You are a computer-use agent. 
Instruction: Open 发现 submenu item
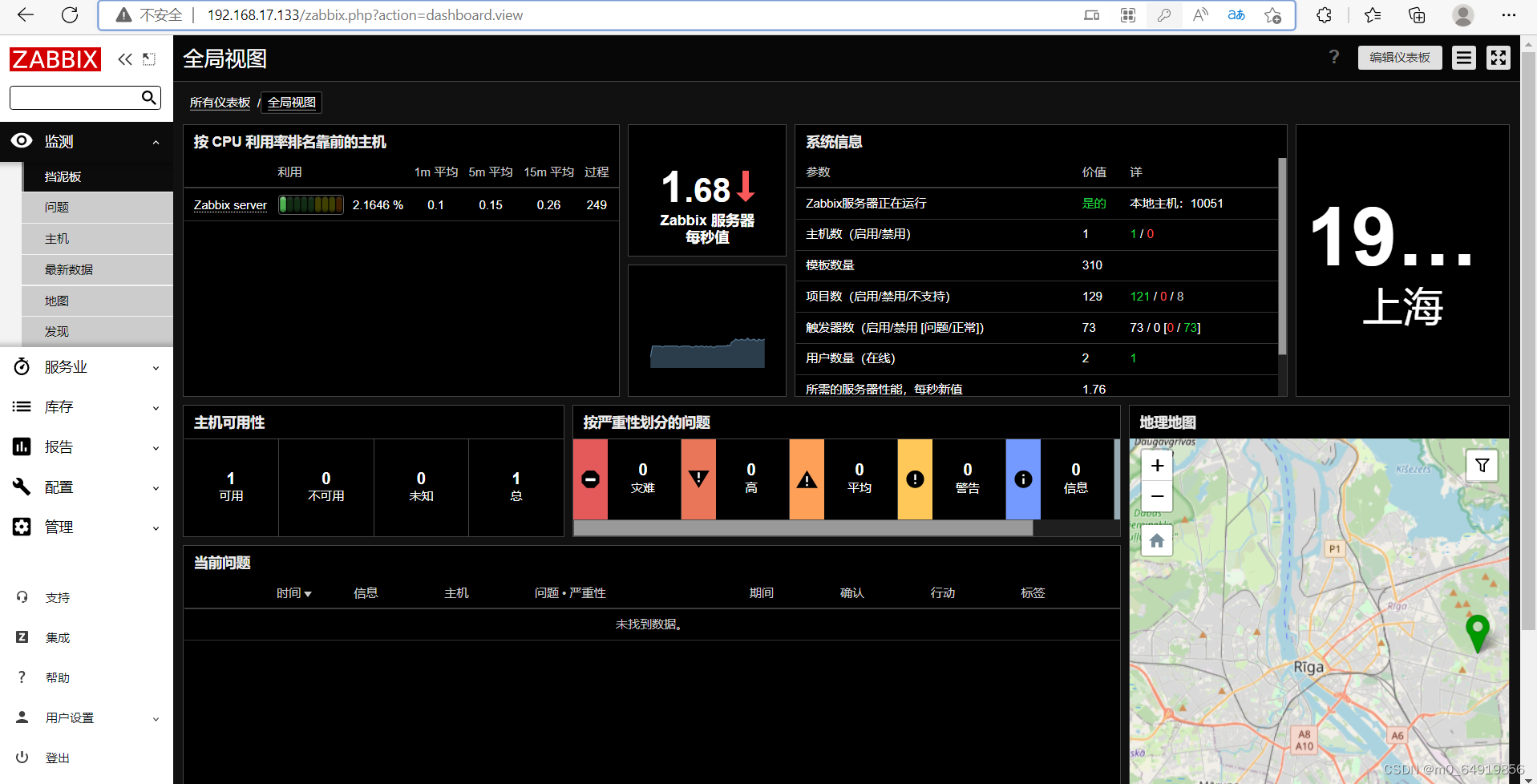click(x=98, y=332)
